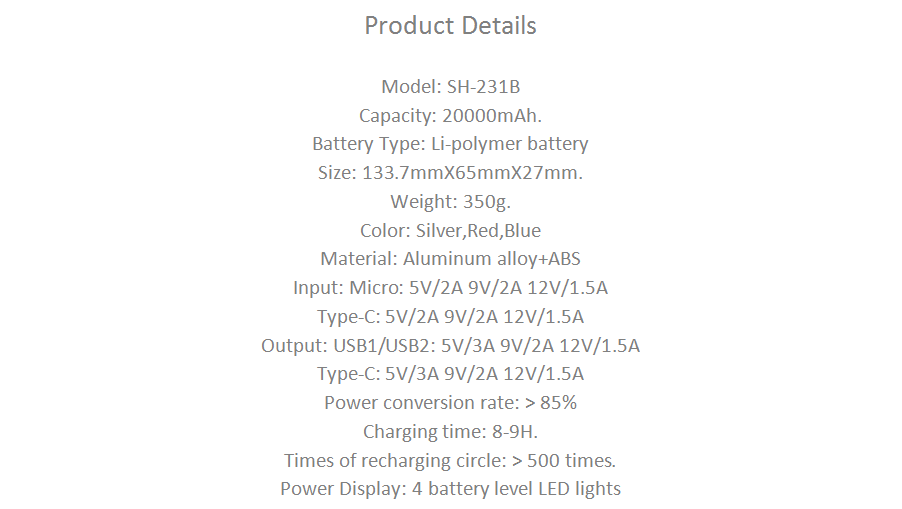Click the Capacity: 20000mAh text
This screenshot has height=509, width=902.
click(450, 116)
